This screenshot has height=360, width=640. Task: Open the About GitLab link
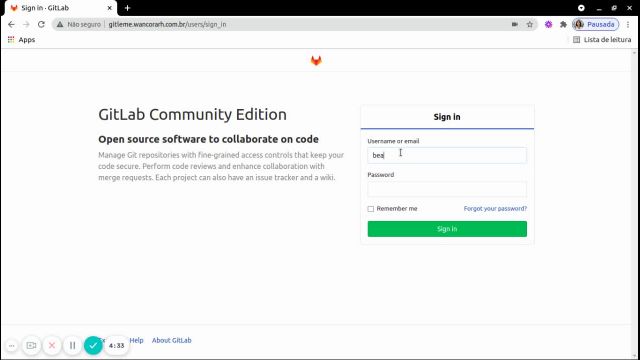pos(171,340)
